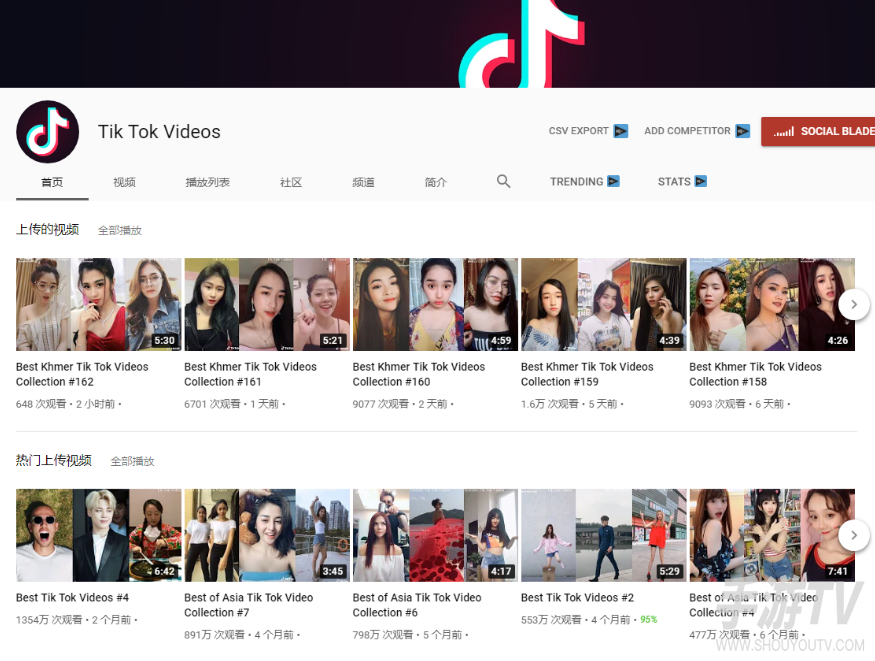The height and width of the screenshot is (661, 875).
Task: Click 全部播放 next to 上传的视频
Action: coord(120,230)
